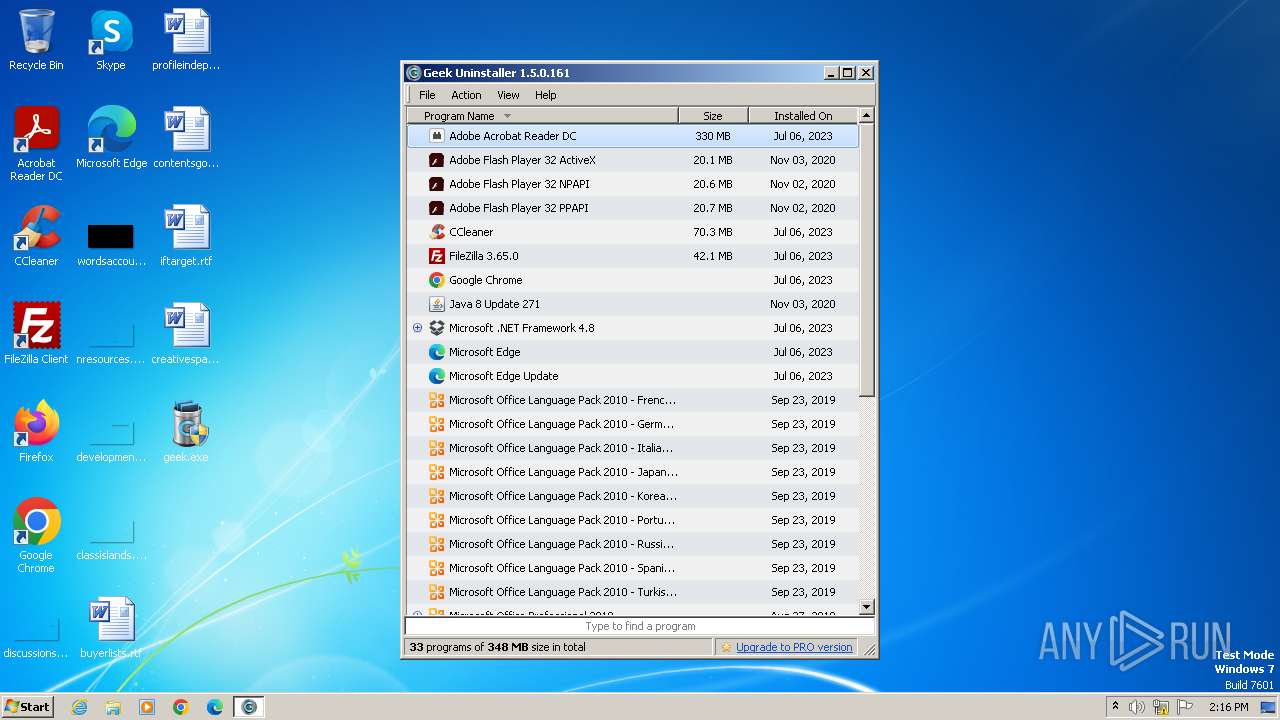1280x720 pixels.
Task: Select the Microsoft Office Language Pack 2010 - Spani... row
Action: tap(632, 568)
